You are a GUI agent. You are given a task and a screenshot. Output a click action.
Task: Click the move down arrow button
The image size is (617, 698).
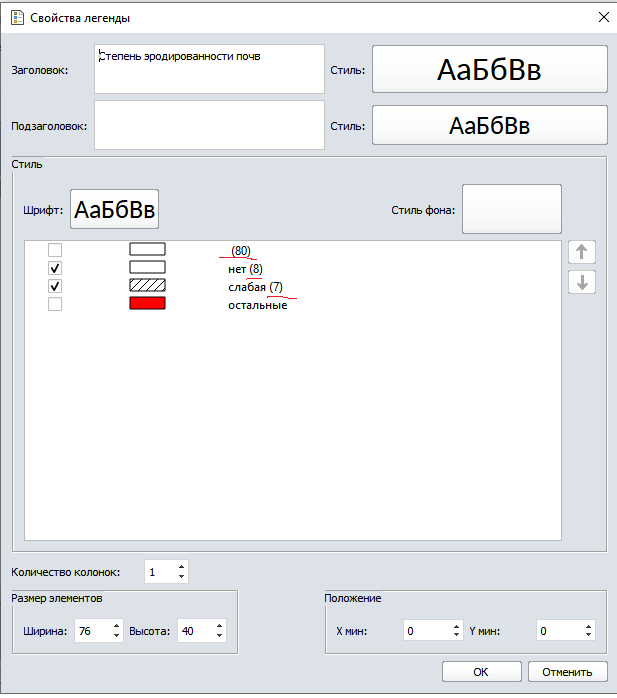[x=582, y=282]
